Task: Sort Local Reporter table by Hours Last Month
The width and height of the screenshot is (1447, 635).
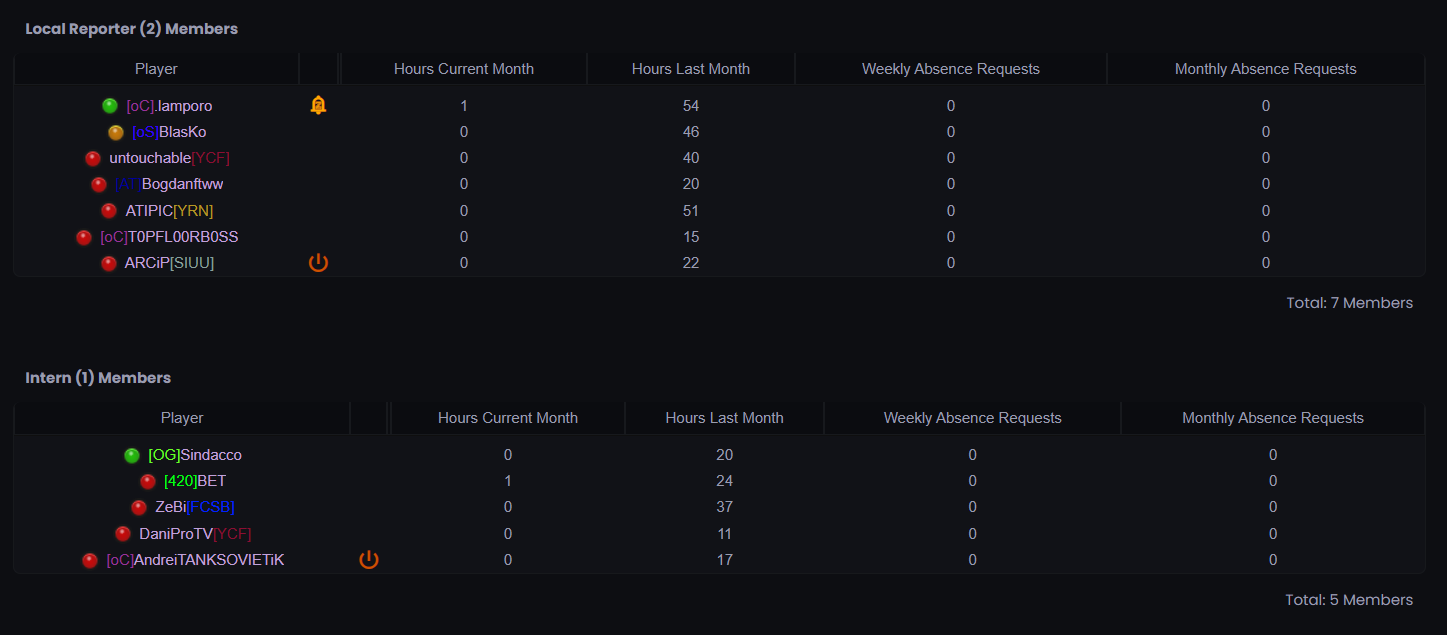Action: click(691, 69)
